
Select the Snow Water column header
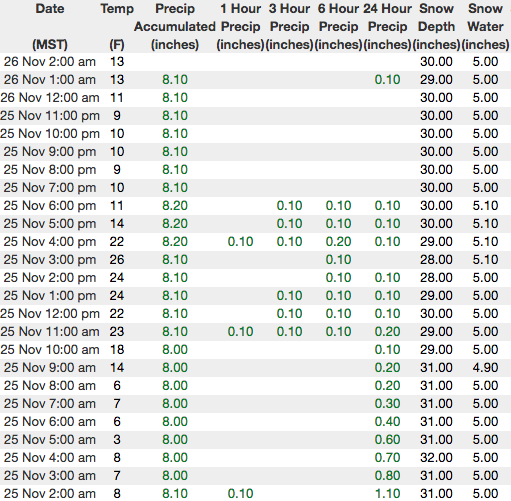pyautogui.click(x=485, y=26)
